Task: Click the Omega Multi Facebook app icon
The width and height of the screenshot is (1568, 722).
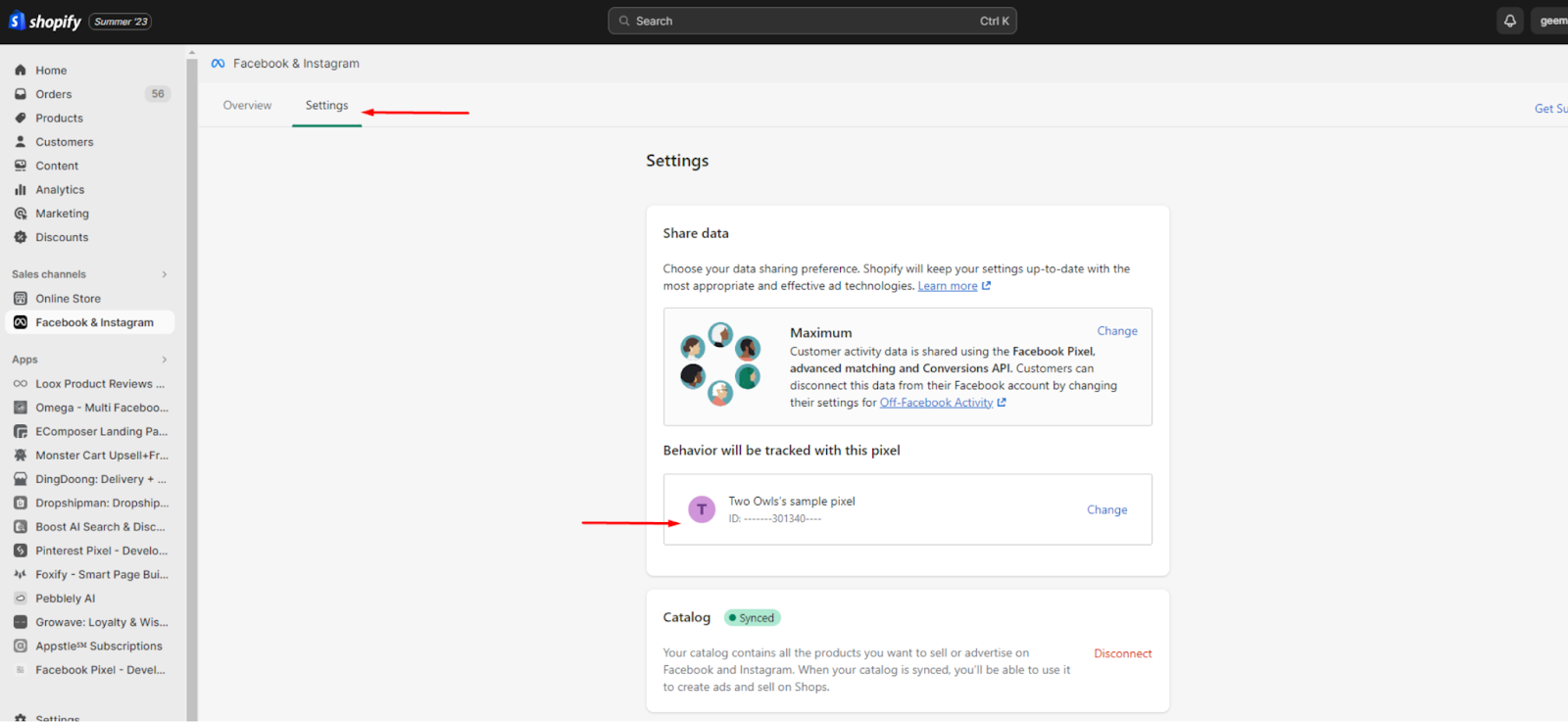Action: pyautogui.click(x=21, y=408)
